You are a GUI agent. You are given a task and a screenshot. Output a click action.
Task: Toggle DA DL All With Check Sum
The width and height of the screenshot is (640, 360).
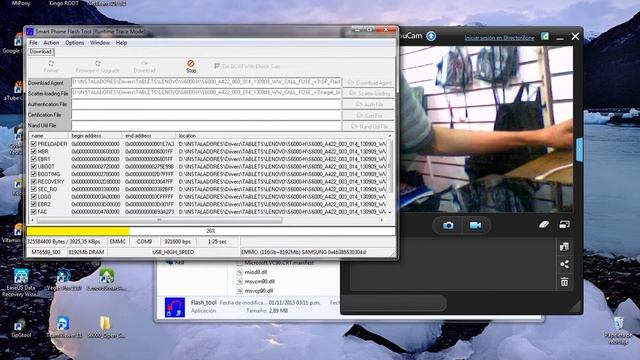click(217, 66)
